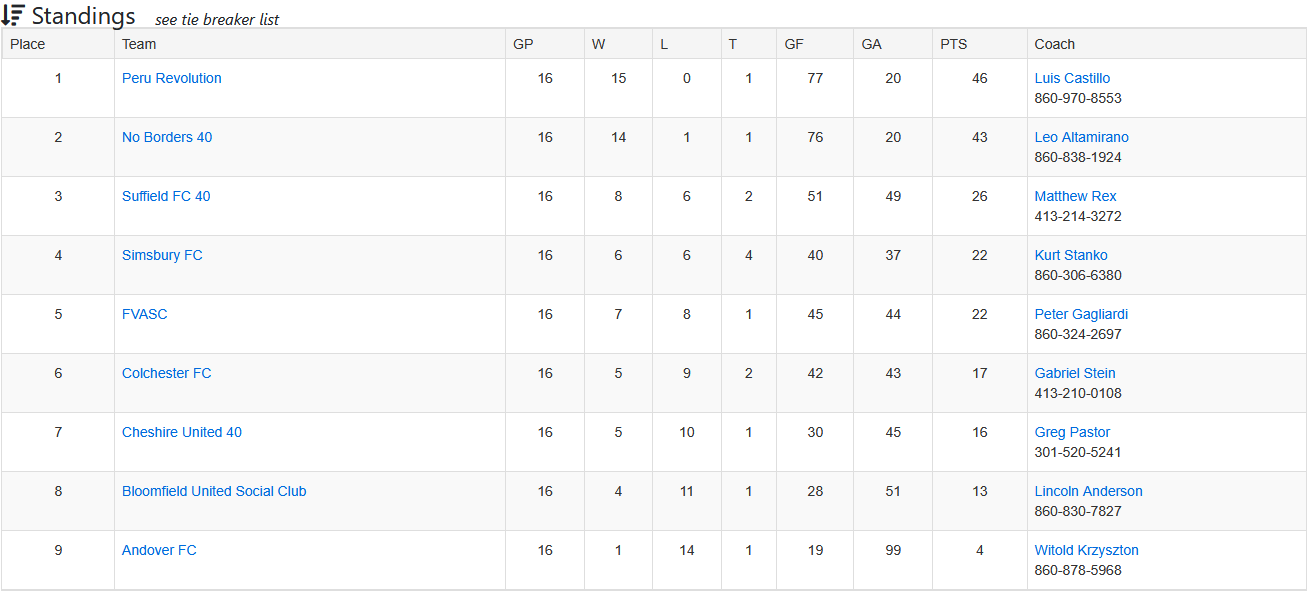Viewport: 1310px width, 593px height.
Task: Open Colchester FC team link
Action: click(167, 373)
